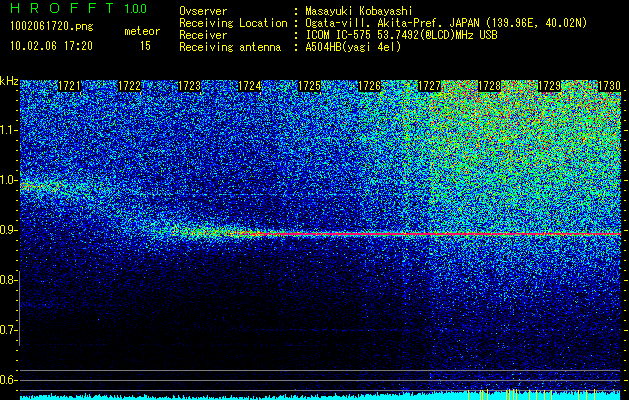Click the HROFFT title text

tap(61, 8)
